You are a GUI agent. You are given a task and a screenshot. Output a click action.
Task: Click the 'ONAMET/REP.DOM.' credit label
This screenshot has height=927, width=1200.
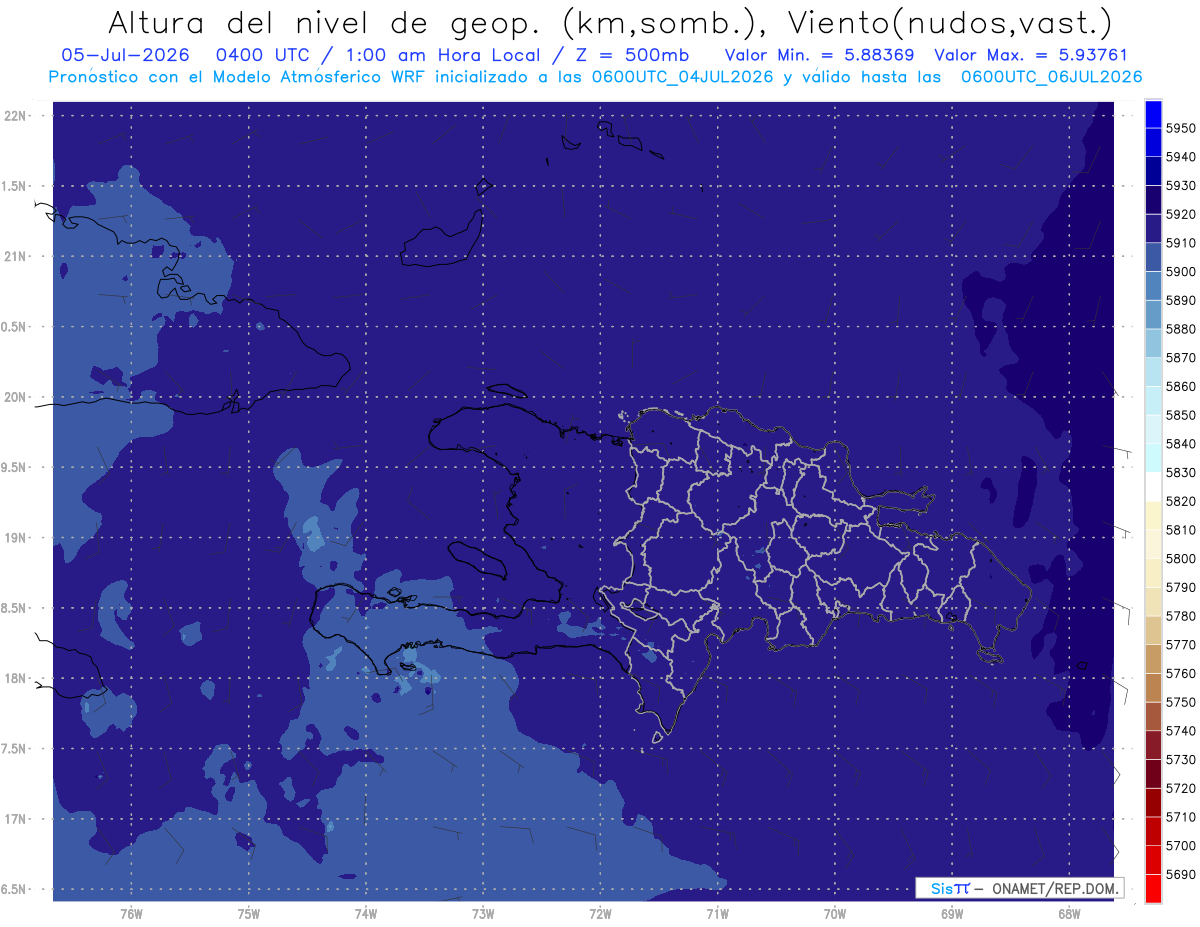(1054, 888)
